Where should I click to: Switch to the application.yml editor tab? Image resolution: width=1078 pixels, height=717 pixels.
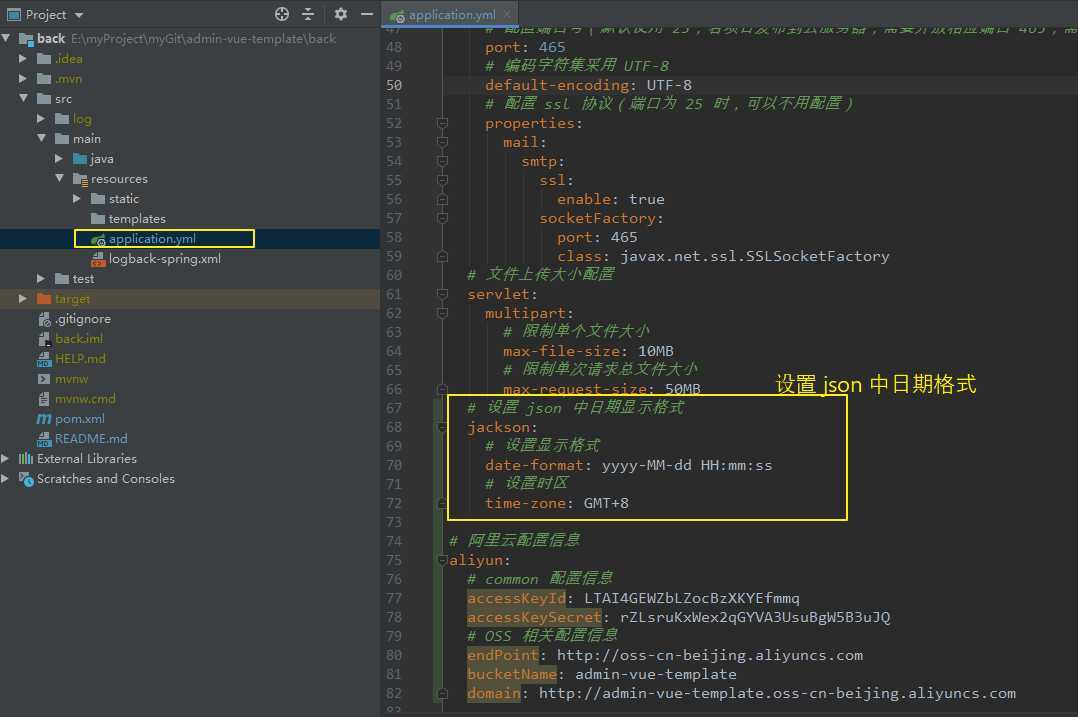(452, 14)
